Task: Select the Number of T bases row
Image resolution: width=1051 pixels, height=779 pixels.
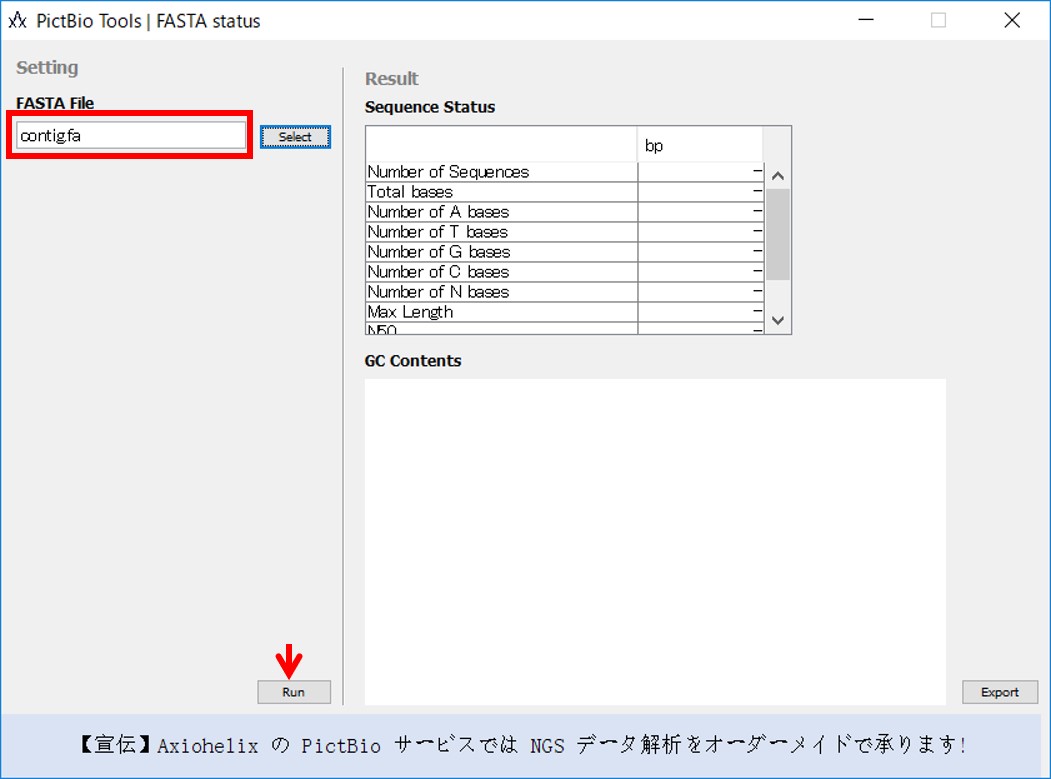Action: point(501,232)
